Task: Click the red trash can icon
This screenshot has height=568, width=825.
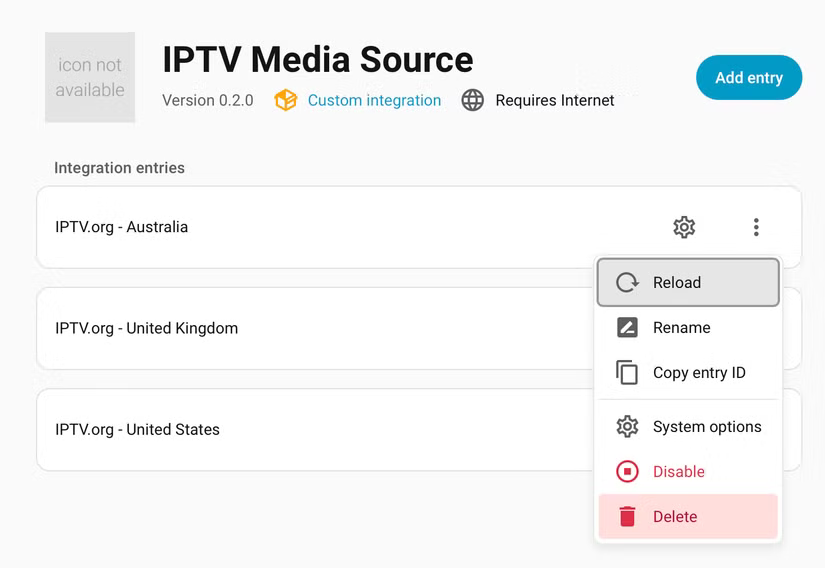Action: tap(627, 517)
